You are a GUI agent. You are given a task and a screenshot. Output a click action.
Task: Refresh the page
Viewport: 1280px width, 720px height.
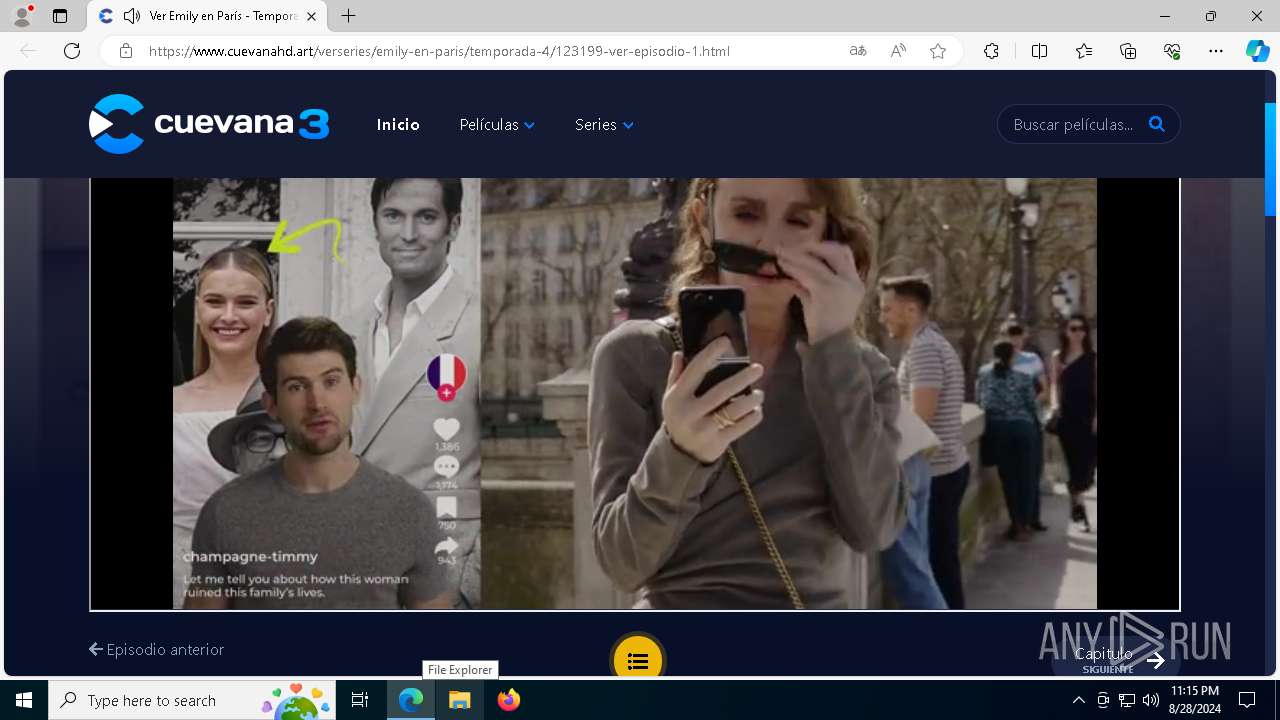(x=72, y=51)
